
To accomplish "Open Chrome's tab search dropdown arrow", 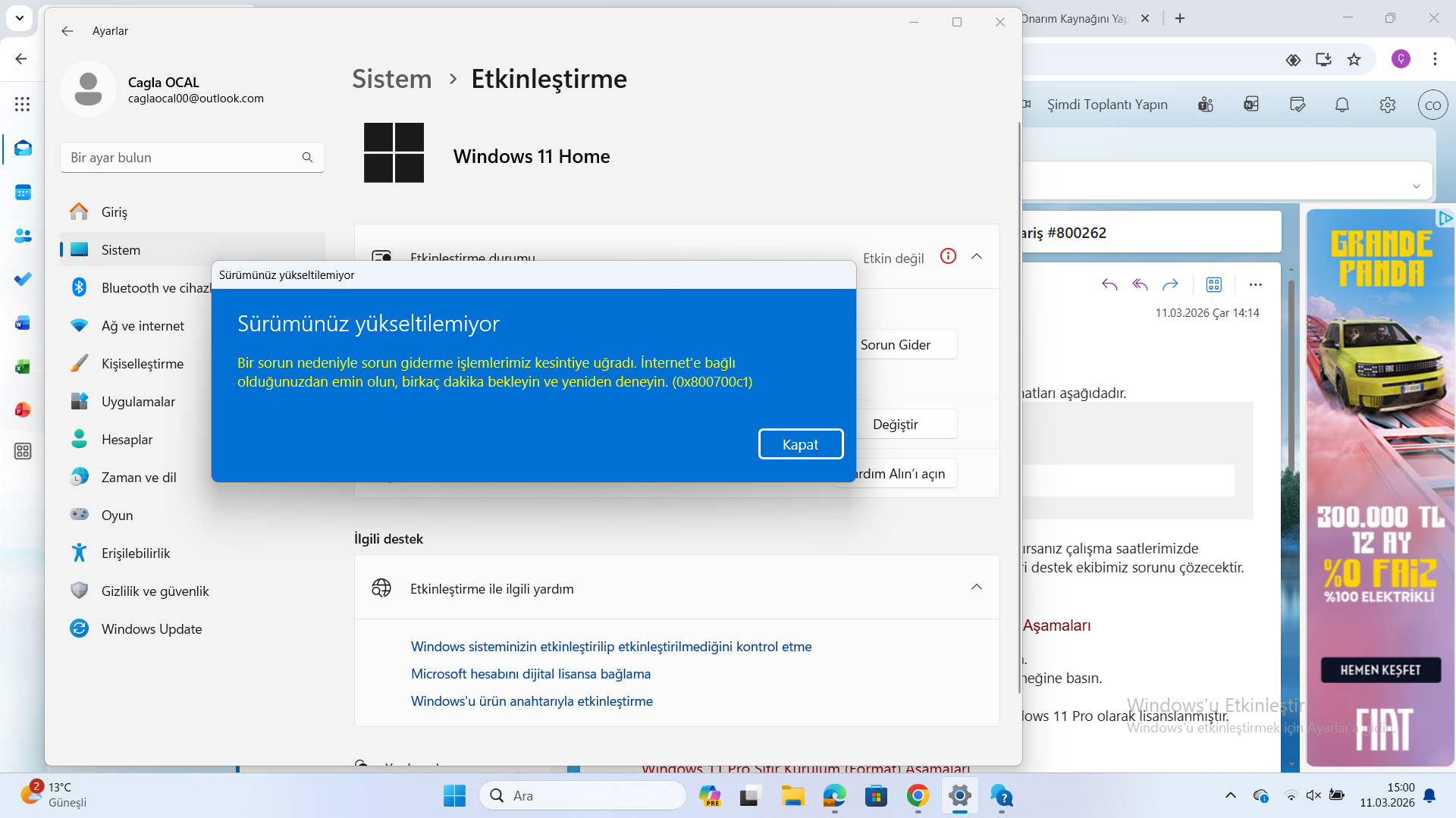I will (20, 17).
